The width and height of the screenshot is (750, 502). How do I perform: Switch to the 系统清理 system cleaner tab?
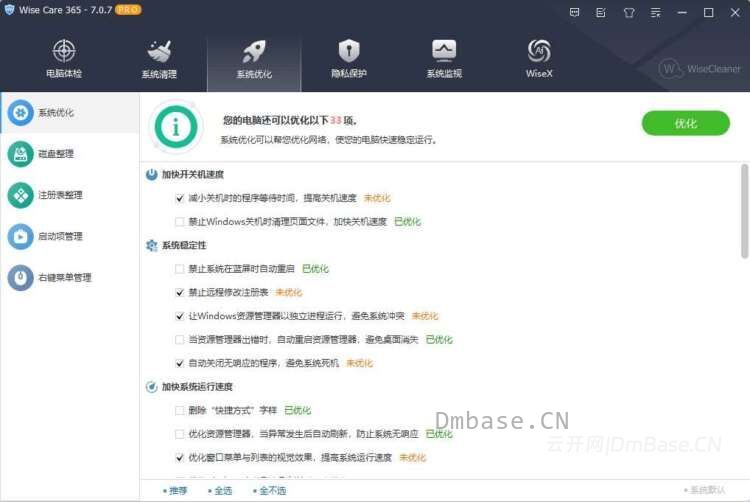click(159, 58)
